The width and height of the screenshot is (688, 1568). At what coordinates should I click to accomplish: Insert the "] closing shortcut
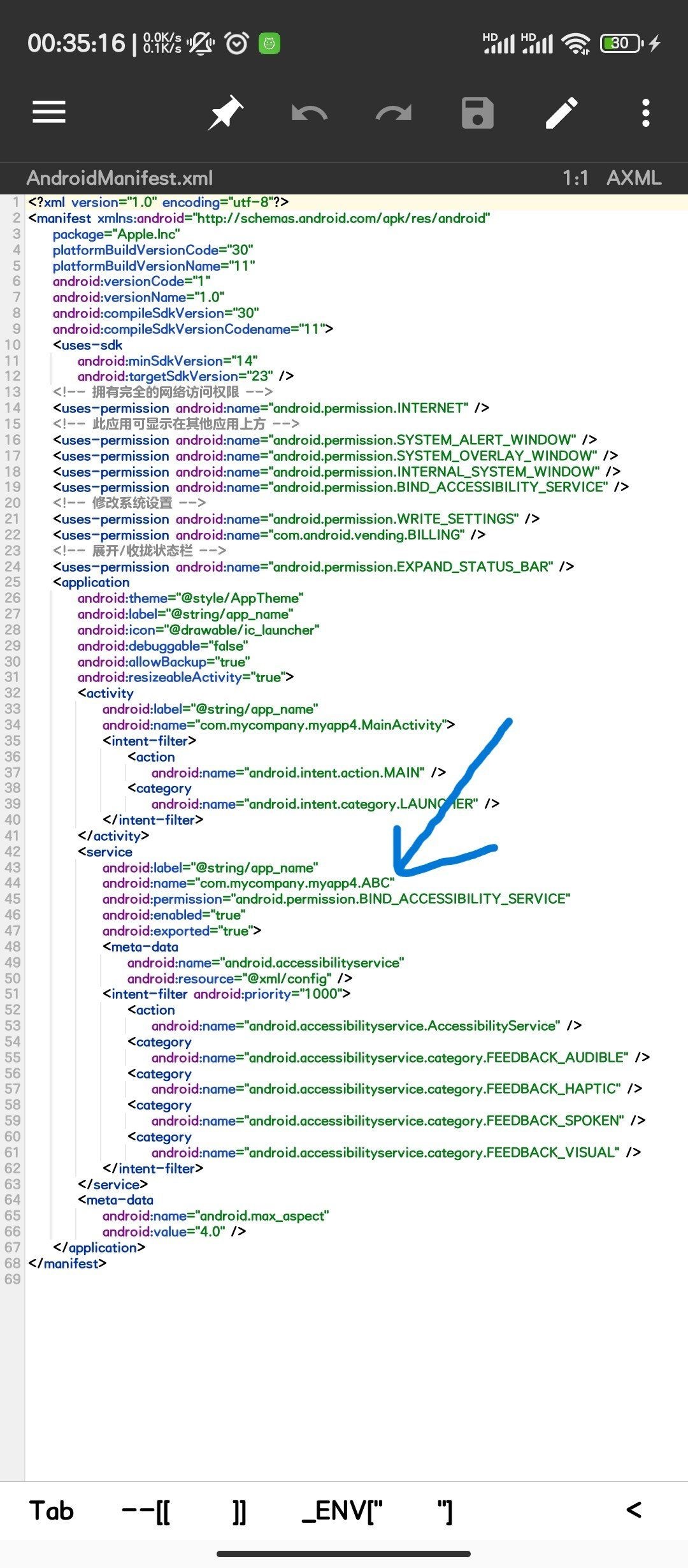445,1511
